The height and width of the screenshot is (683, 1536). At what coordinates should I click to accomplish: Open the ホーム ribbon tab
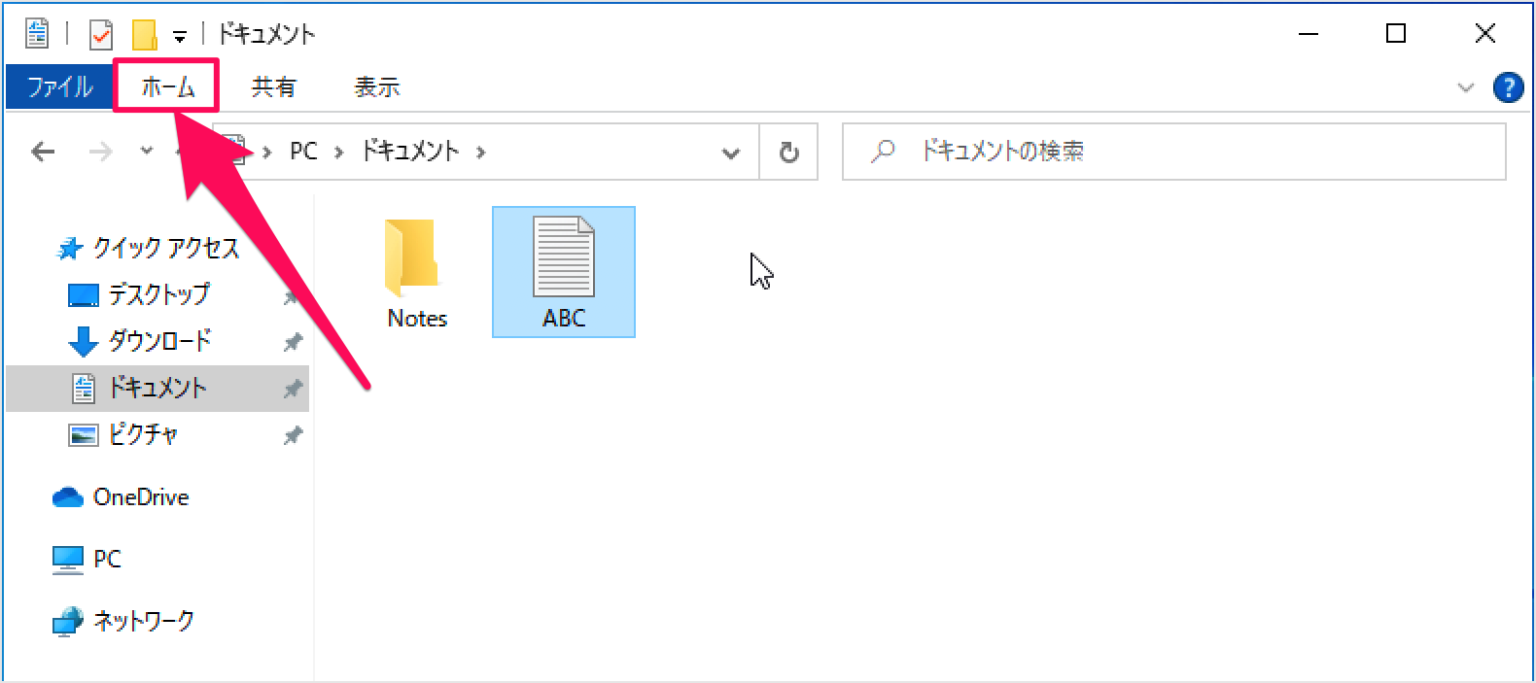point(167,88)
